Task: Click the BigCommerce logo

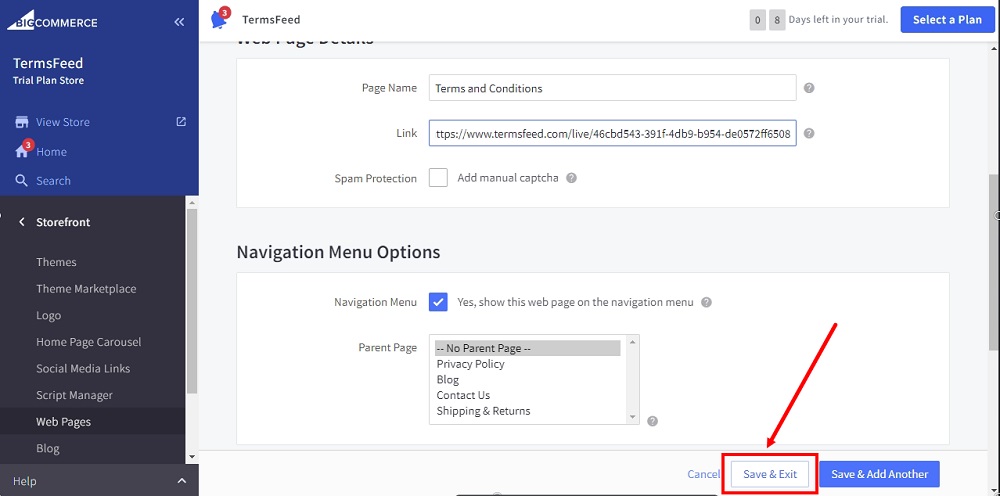Action: (52, 22)
